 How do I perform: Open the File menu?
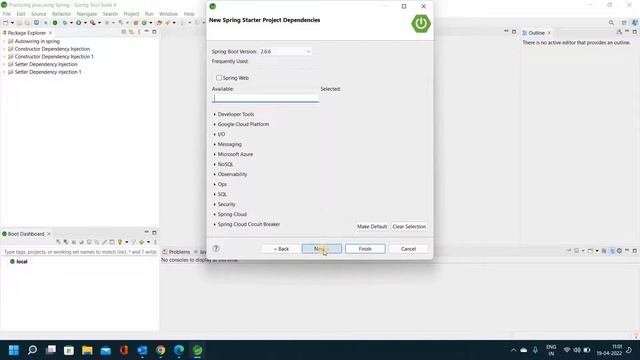7,14
